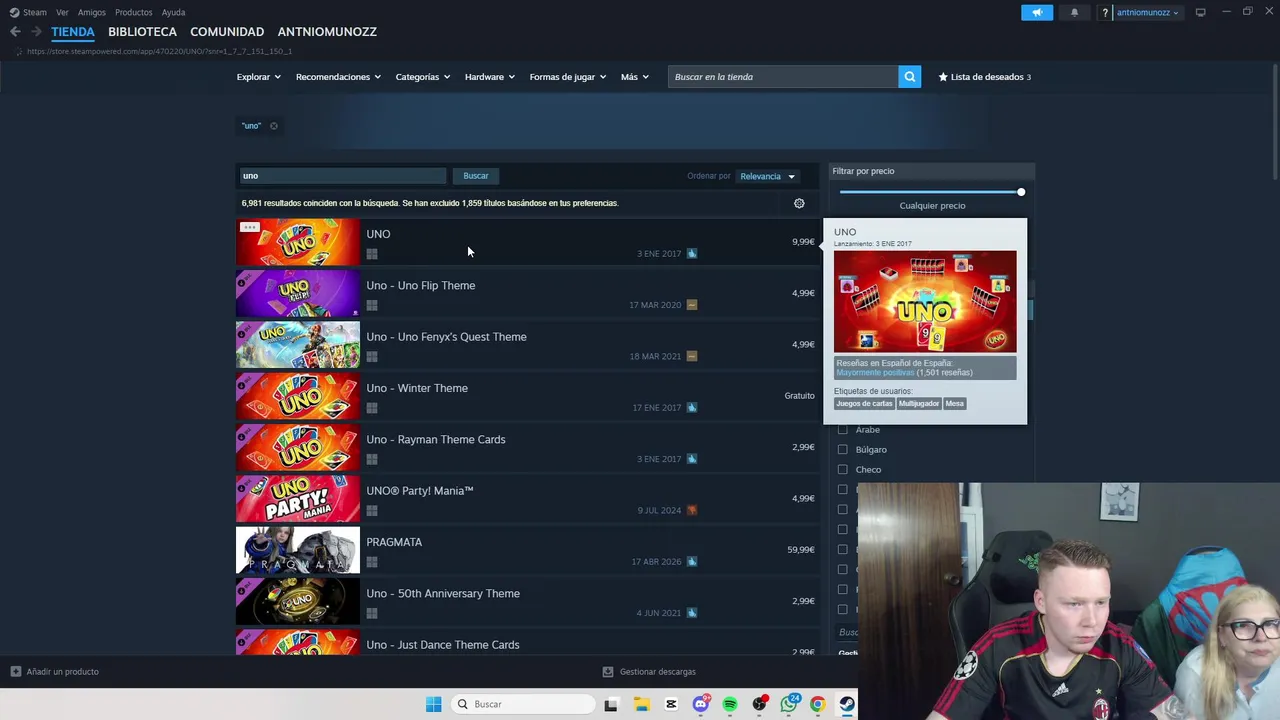Expand the Explorar store menu
1280x720 pixels.
258,77
